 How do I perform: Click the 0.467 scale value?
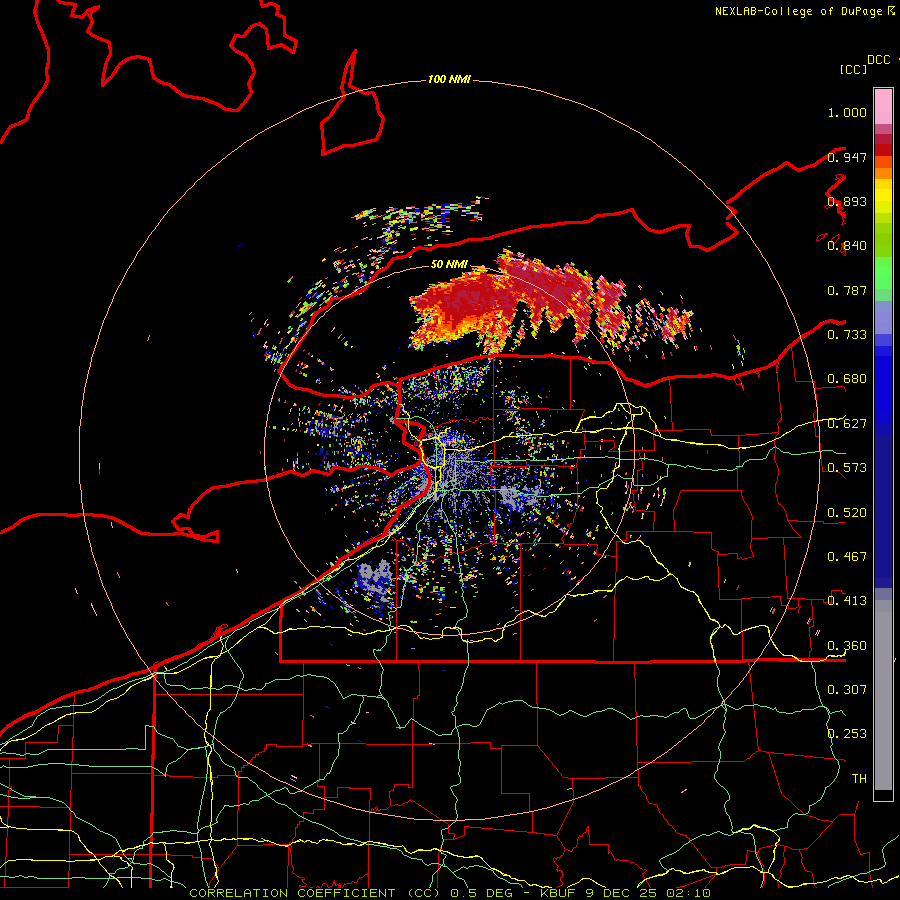click(847, 557)
